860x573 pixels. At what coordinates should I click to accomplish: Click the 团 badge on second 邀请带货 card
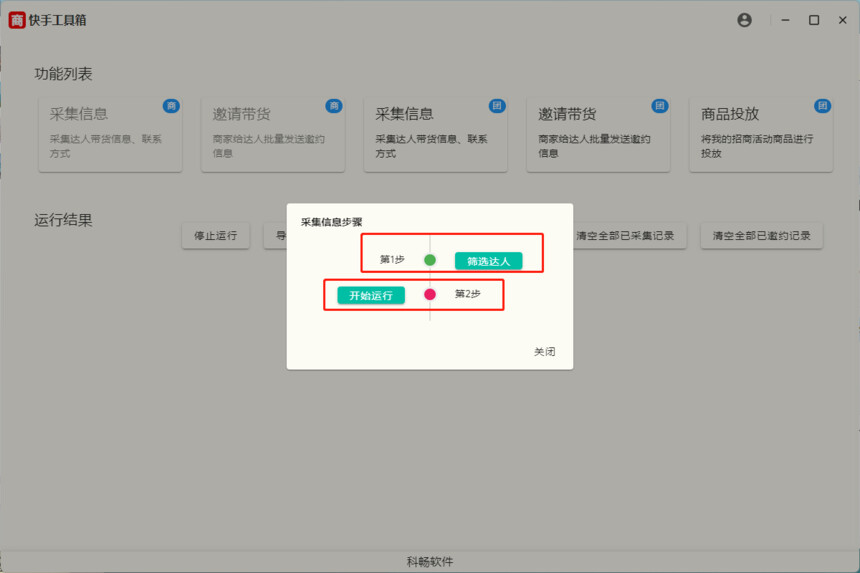(659, 106)
